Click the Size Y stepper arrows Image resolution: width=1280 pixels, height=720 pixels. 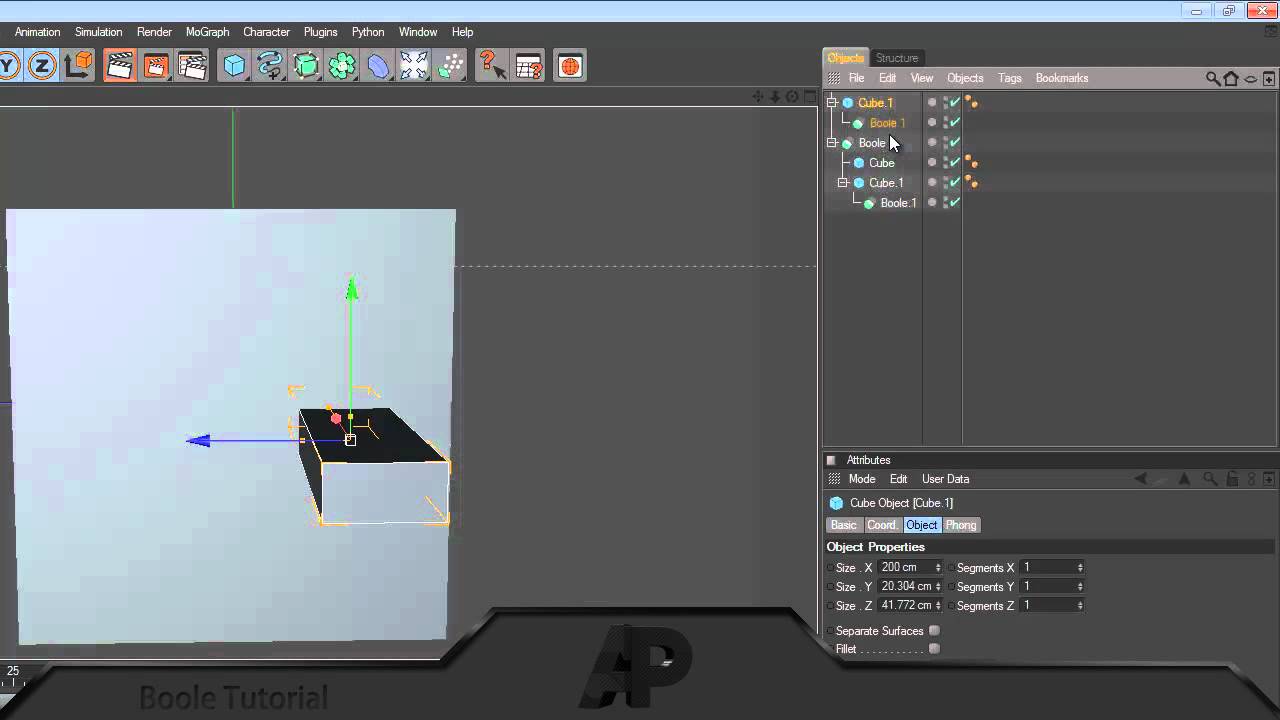pyautogui.click(x=938, y=587)
